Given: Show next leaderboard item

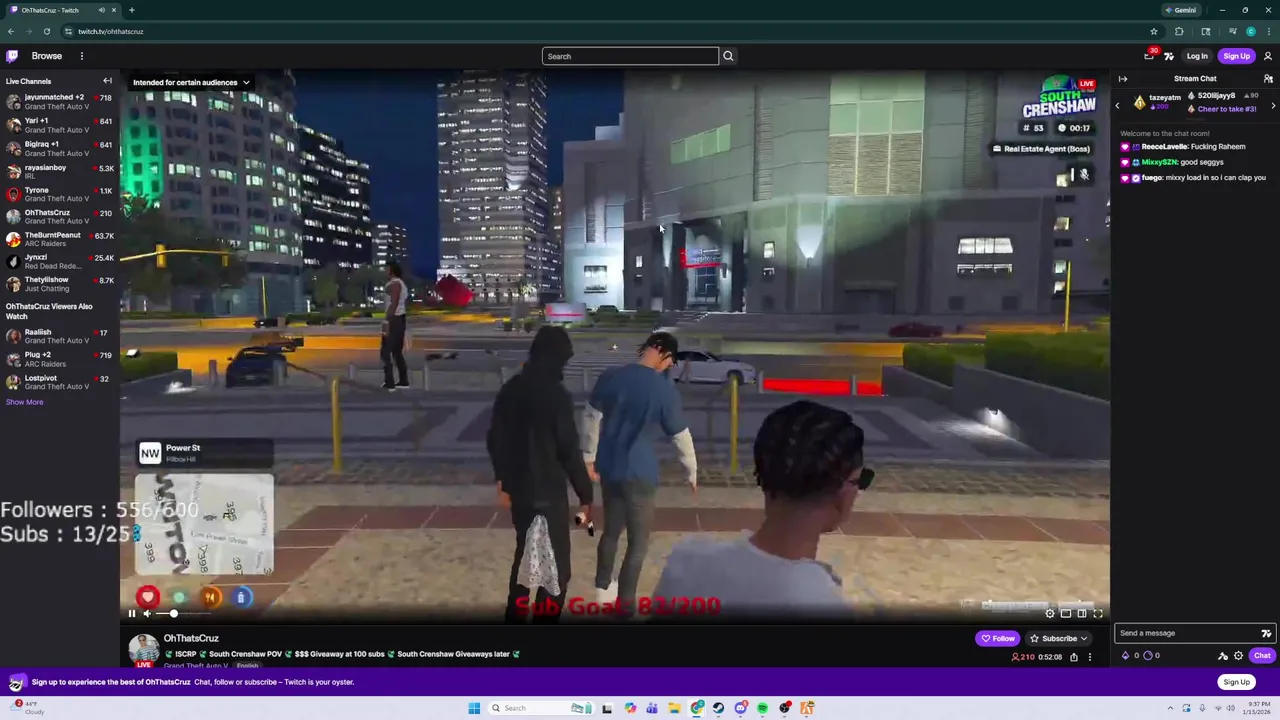Looking at the screenshot, I should (x=1273, y=105).
